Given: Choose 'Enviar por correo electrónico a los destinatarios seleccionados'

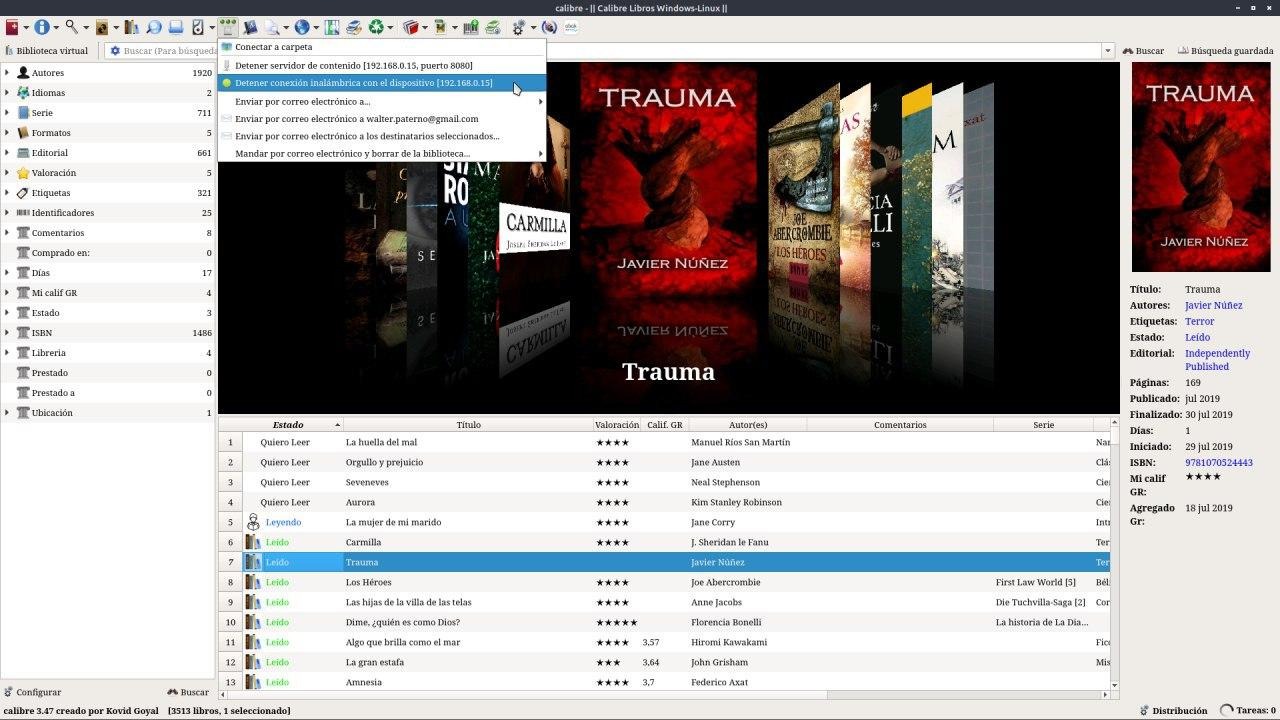Looking at the screenshot, I should click(382, 136).
